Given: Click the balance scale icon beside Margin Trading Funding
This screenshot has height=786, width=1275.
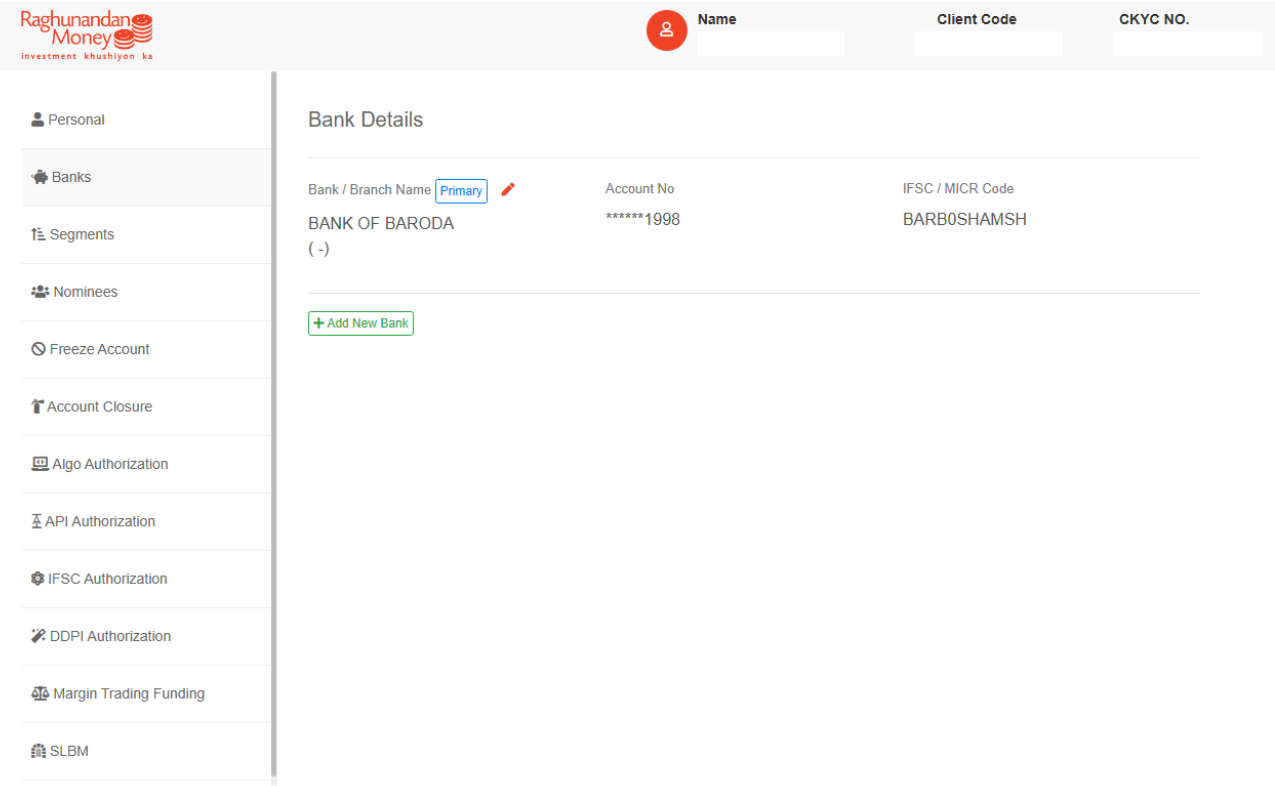Looking at the screenshot, I should pyautogui.click(x=40, y=694).
